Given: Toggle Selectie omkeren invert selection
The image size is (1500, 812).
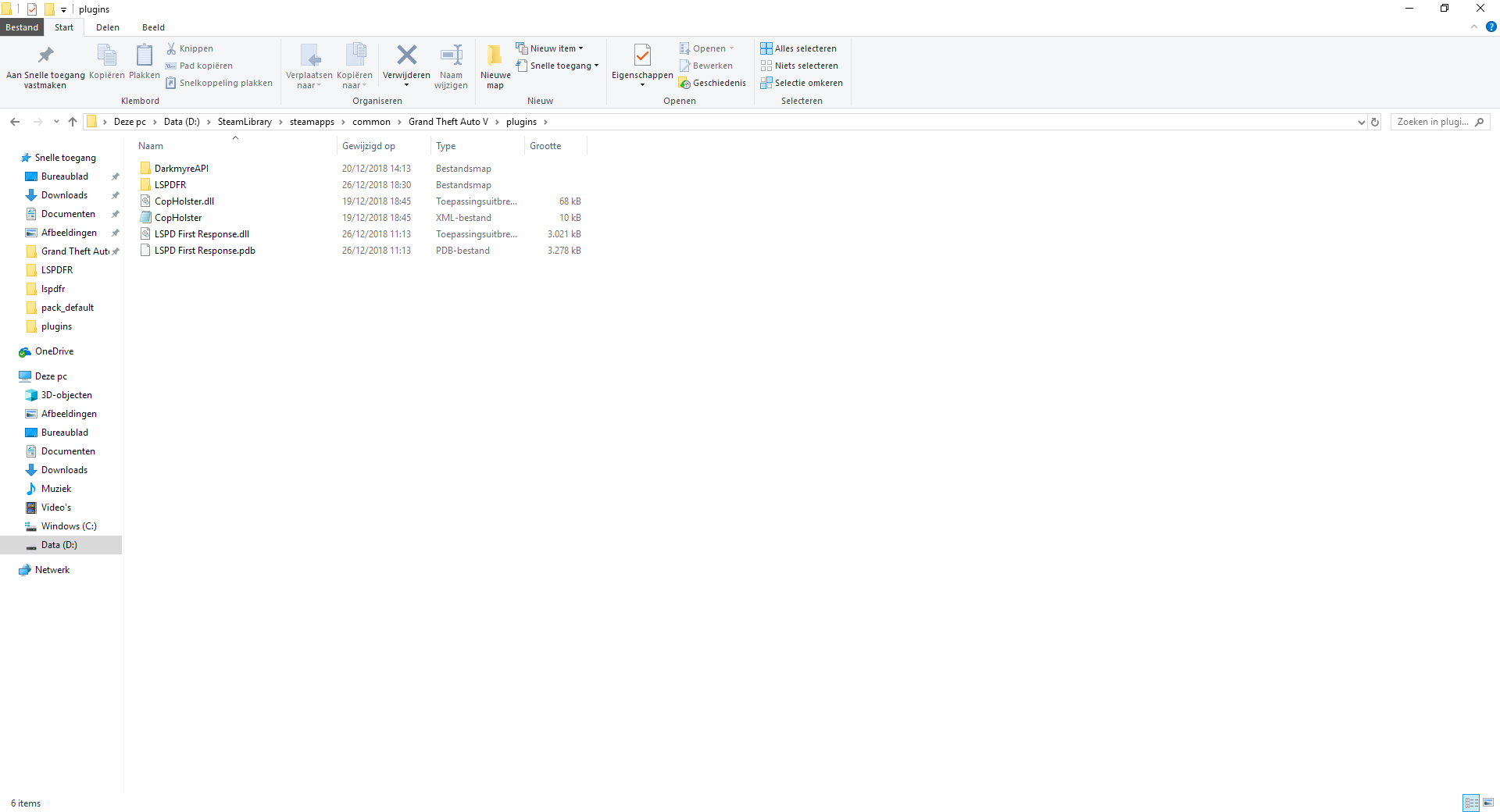Looking at the screenshot, I should coord(802,83).
